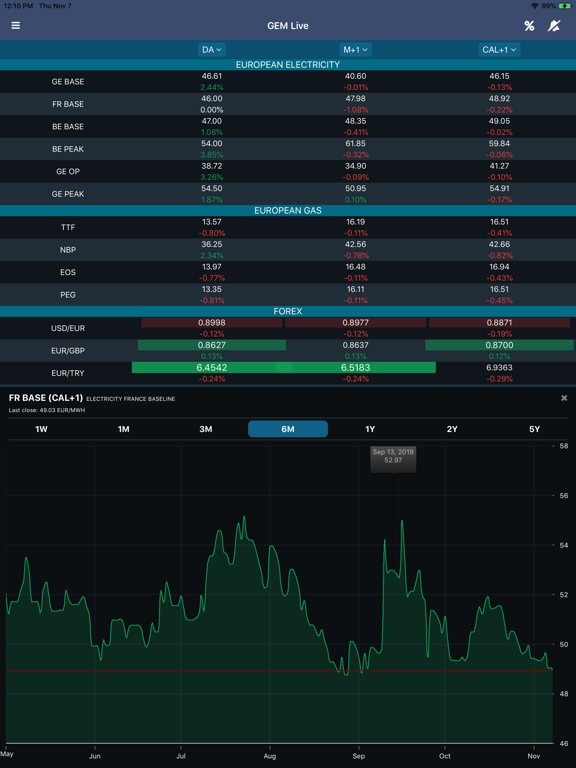
Task: Click BE PEAK day-ahead price 54.00
Action: pyautogui.click(x=212, y=144)
